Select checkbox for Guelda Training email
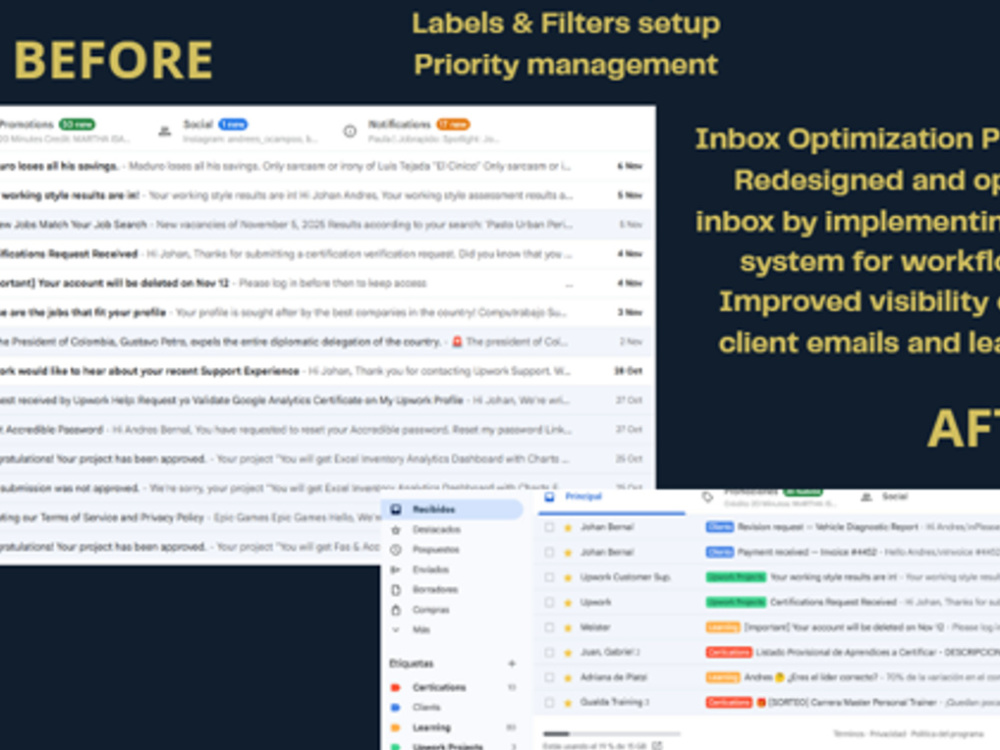Screen dimensions: 1000x750 pyautogui.click(x=549, y=703)
